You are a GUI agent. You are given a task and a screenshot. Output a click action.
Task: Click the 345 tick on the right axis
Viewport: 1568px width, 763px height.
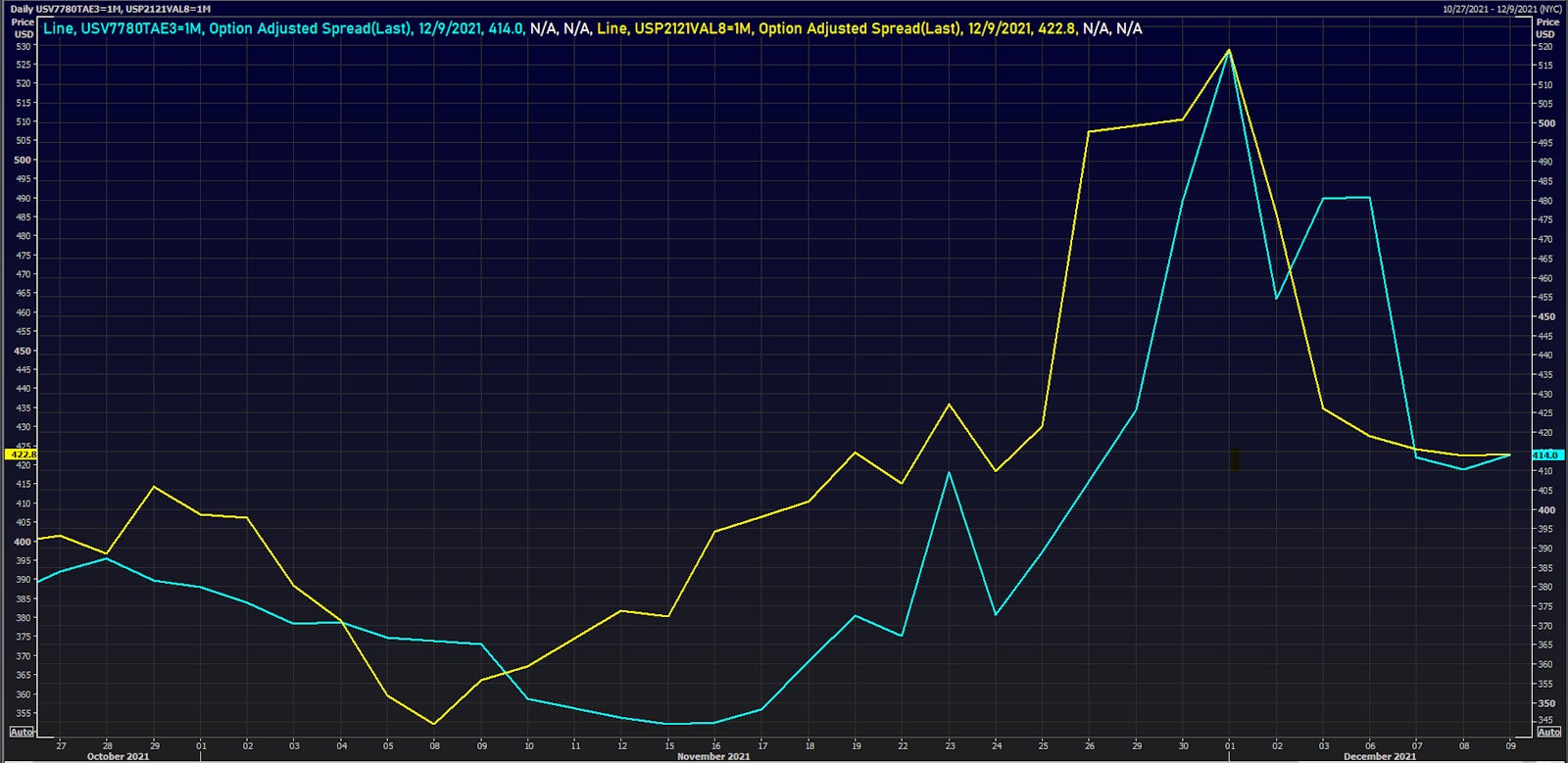click(1544, 721)
